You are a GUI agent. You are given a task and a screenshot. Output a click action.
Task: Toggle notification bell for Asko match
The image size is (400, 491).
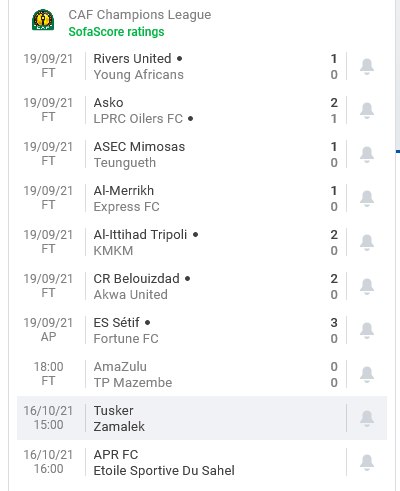367,110
